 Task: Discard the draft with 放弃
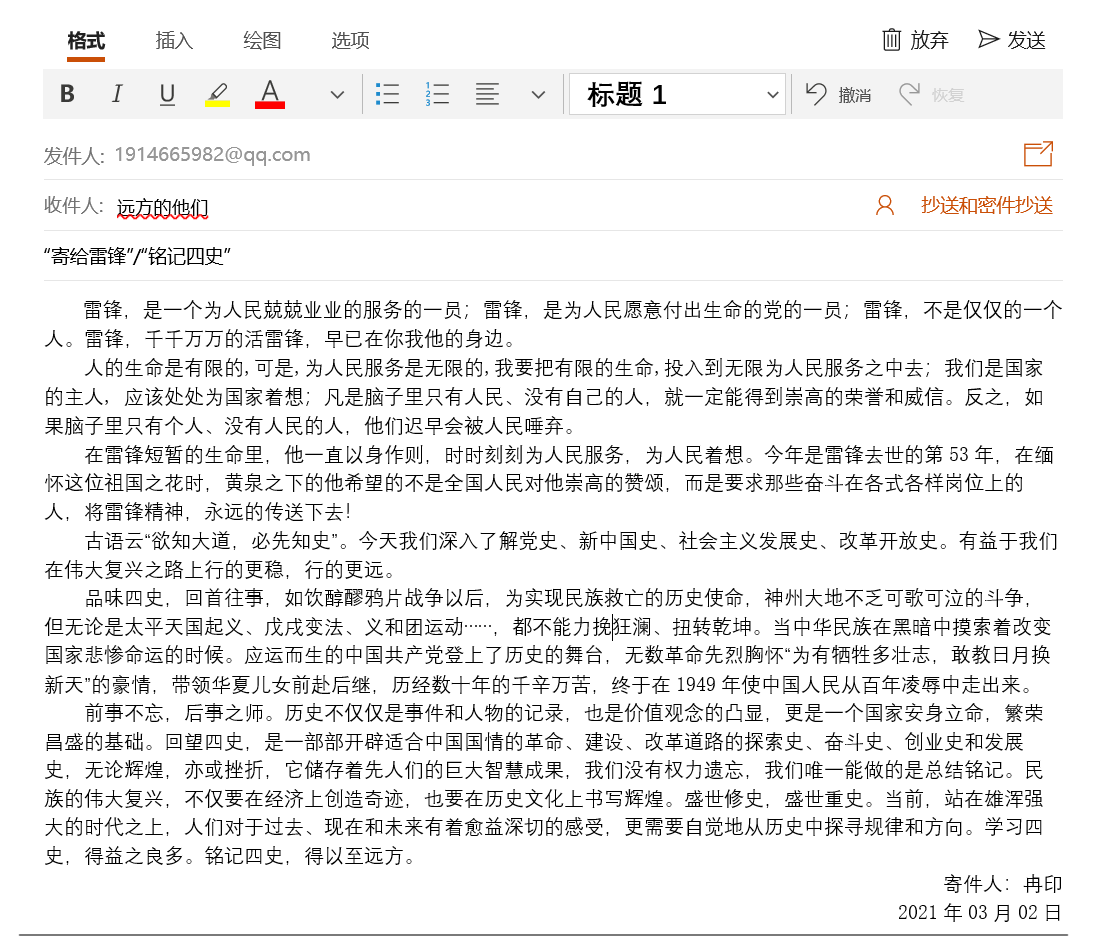pyautogui.click(x=915, y=40)
